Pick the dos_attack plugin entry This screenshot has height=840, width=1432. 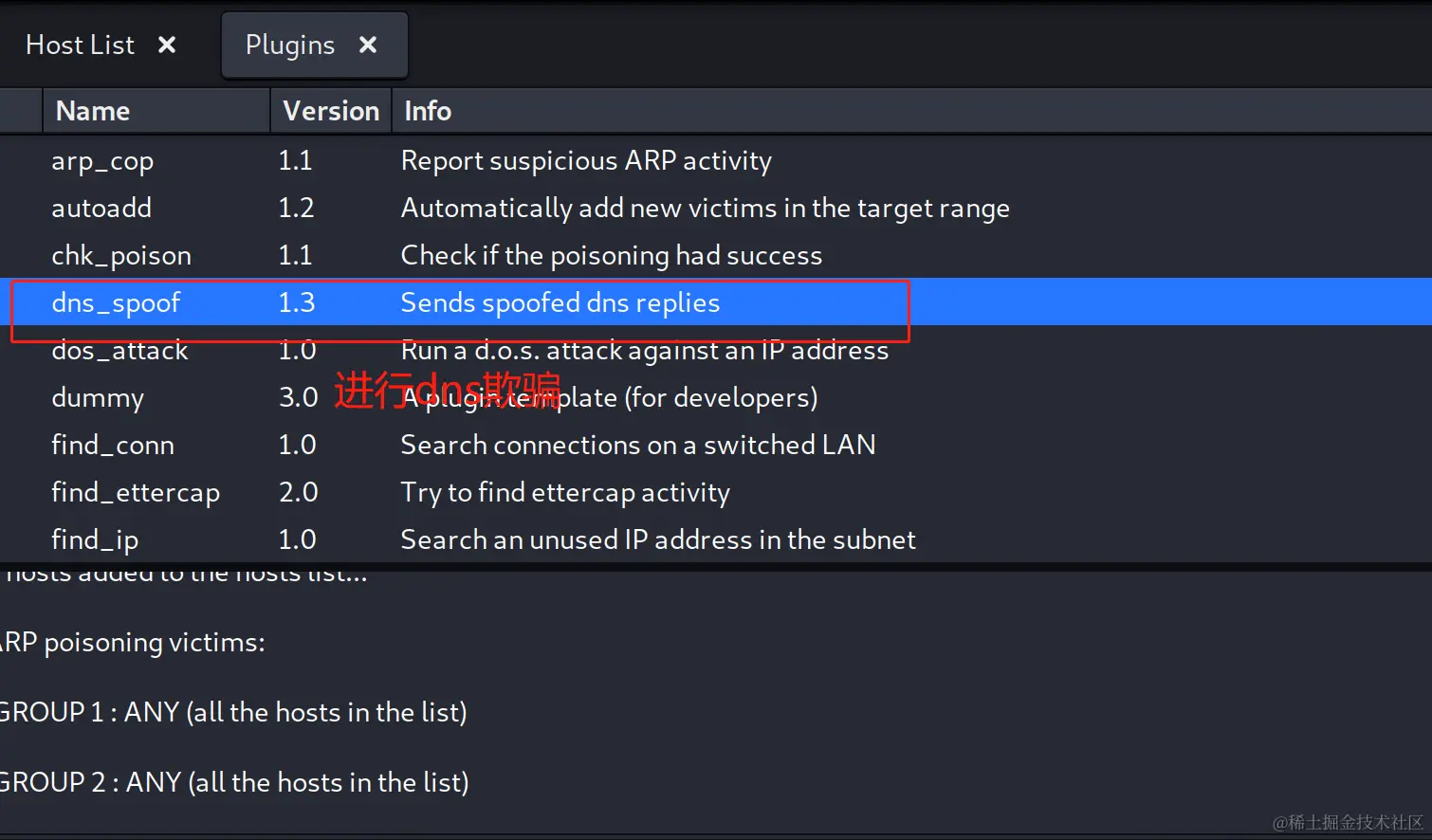[x=716, y=350]
